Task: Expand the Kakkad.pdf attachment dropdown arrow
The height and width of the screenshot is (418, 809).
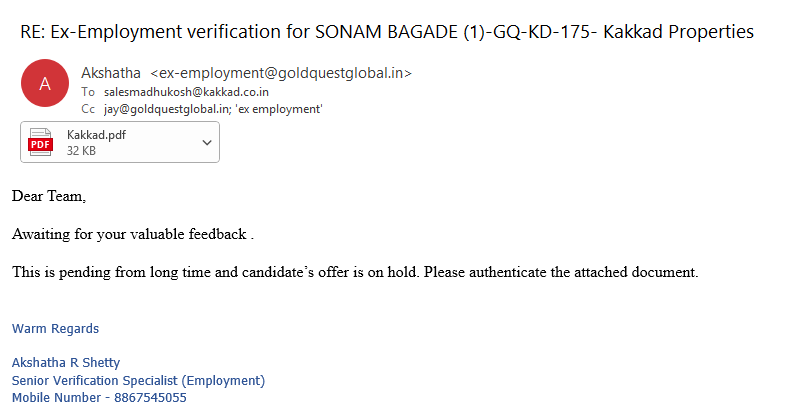Action: (x=207, y=142)
